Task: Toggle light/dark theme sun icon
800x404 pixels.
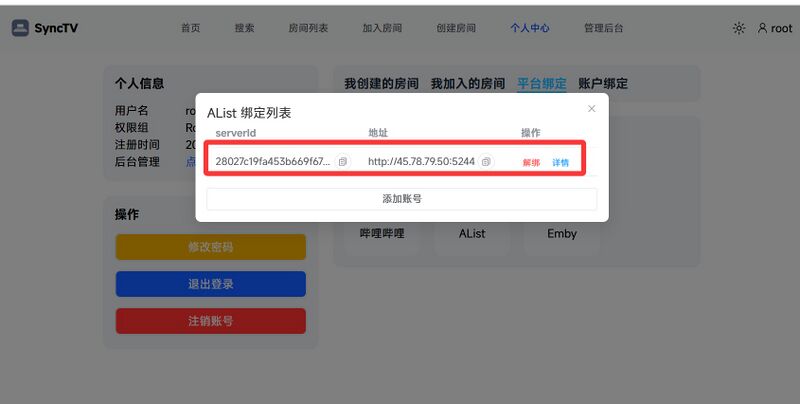Action: pos(739,29)
